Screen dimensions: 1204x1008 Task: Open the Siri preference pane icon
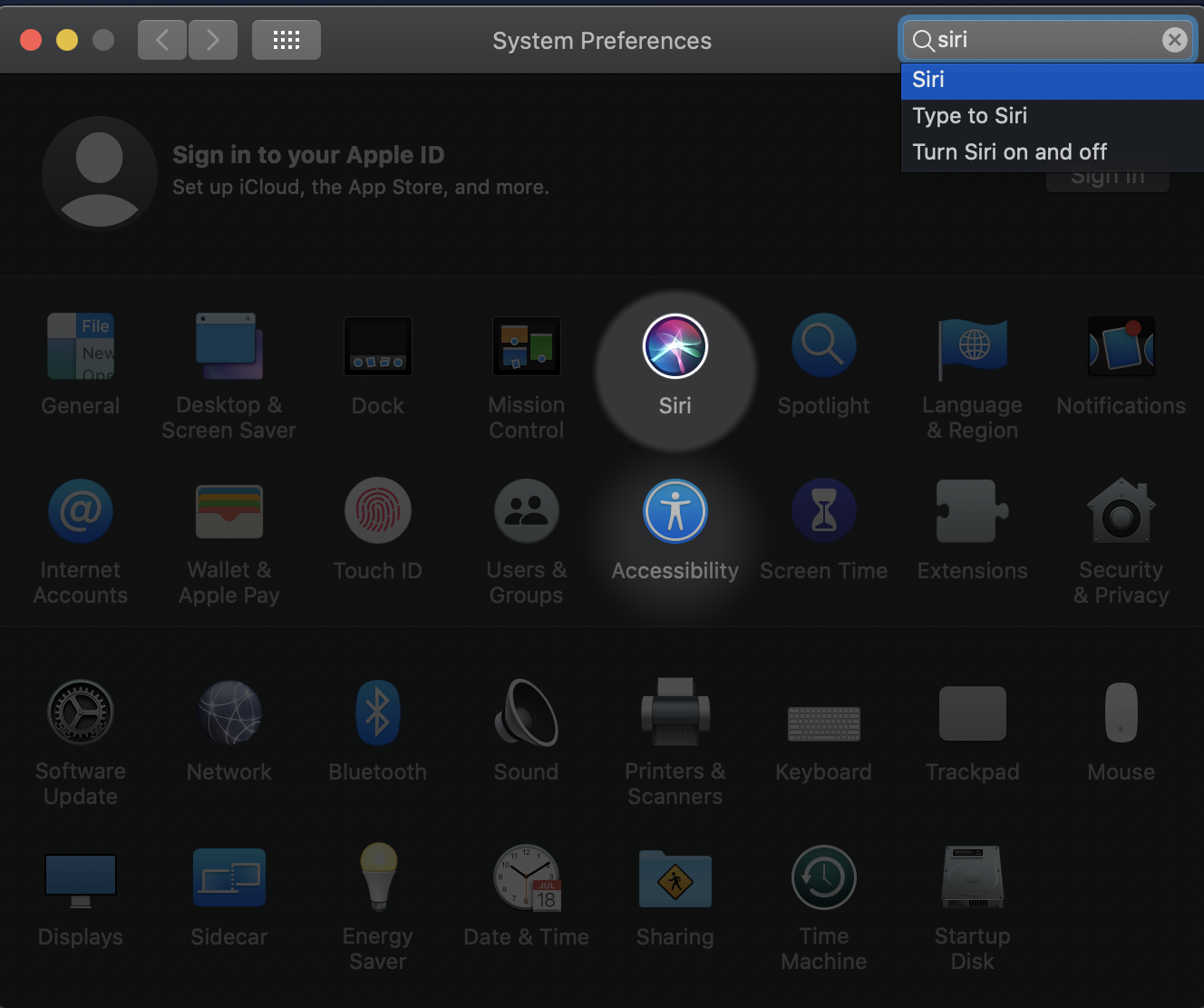(x=675, y=347)
